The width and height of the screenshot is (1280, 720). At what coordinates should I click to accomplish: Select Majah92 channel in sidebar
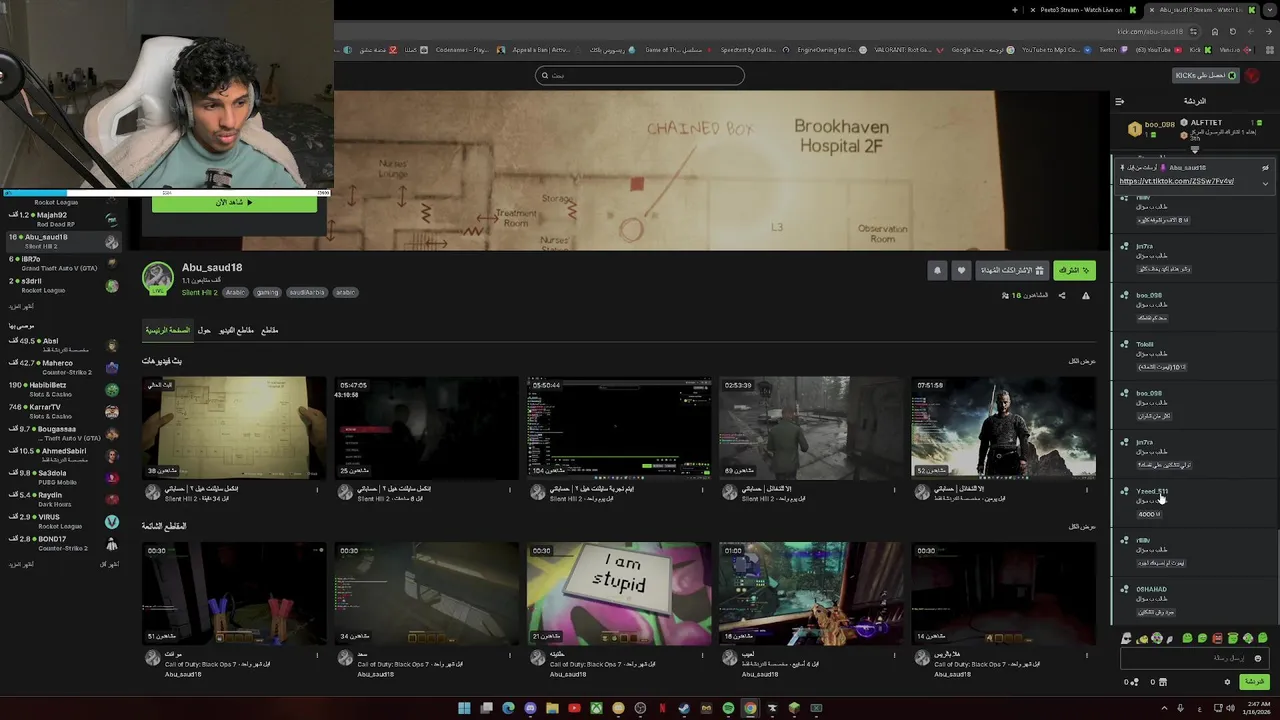[x=62, y=219]
